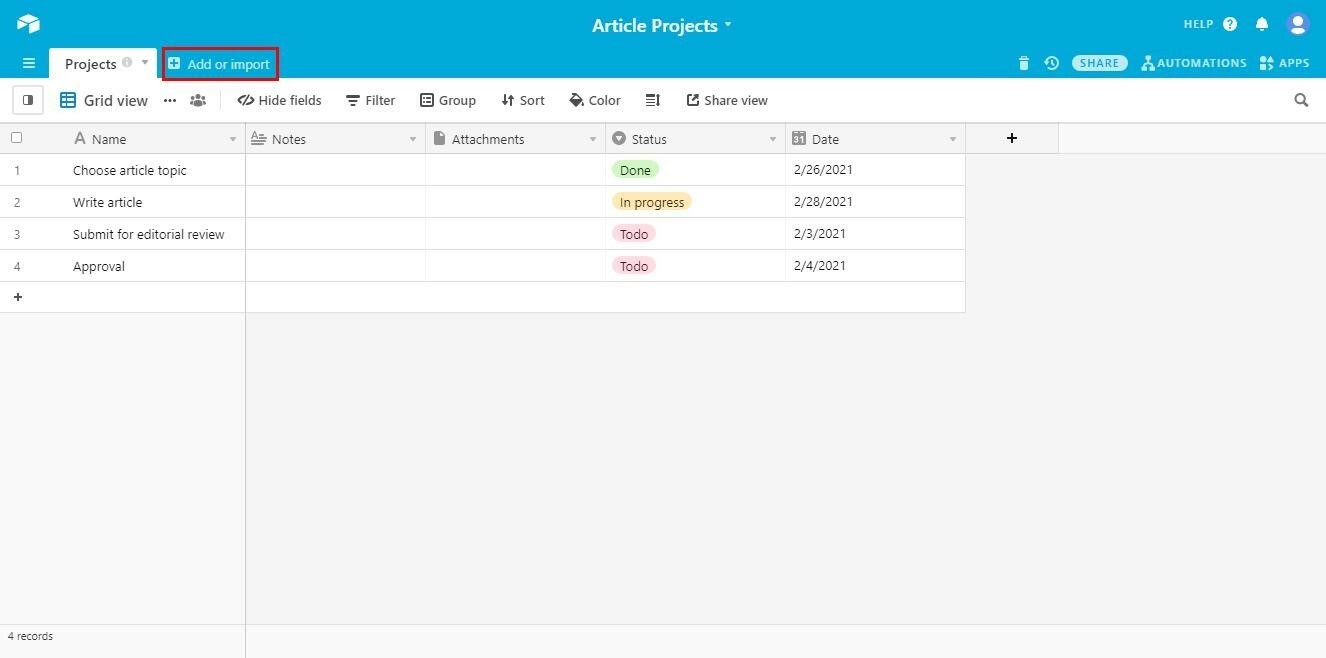The height and width of the screenshot is (658, 1326).
Task: Open Sort options
Action: pos(523,100)
